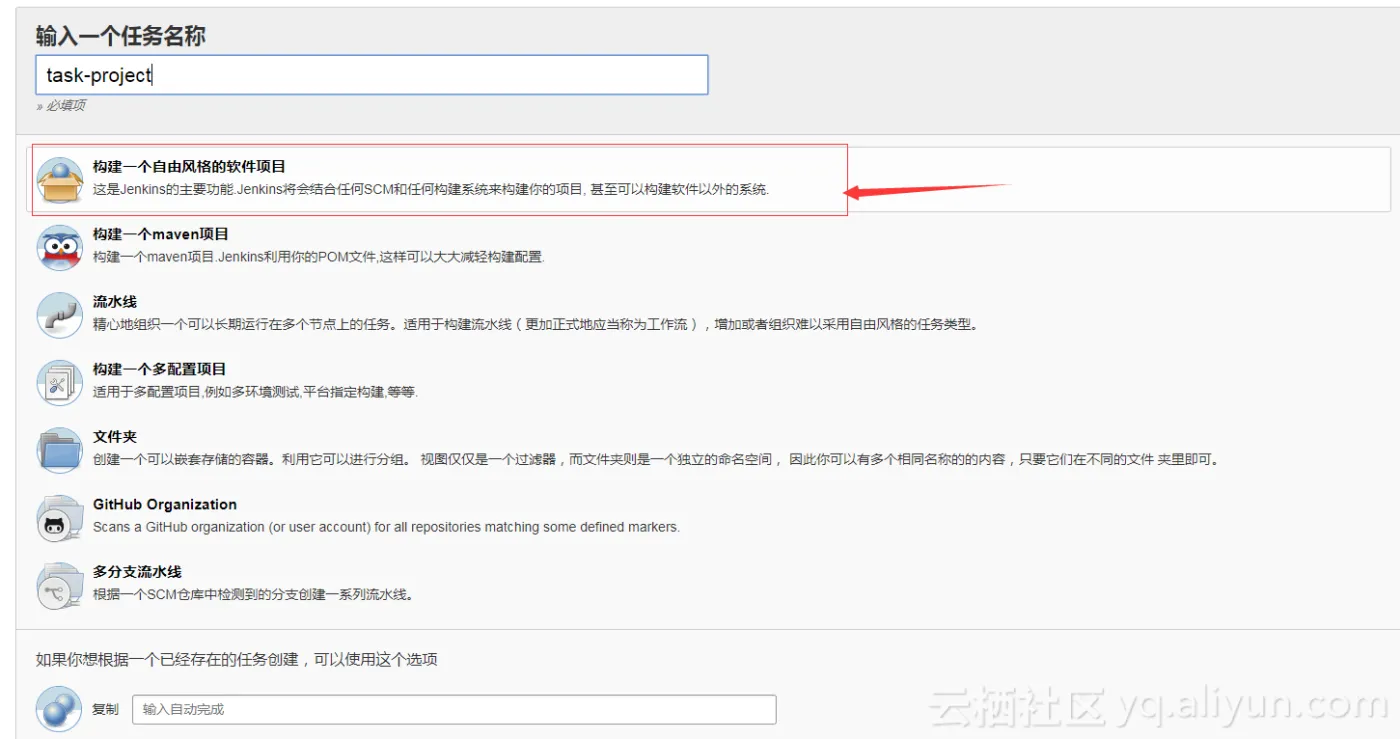Click the freestyle project Jenkins description text
This screenshot has height=739, width=1400.
(x=431, y=189)
